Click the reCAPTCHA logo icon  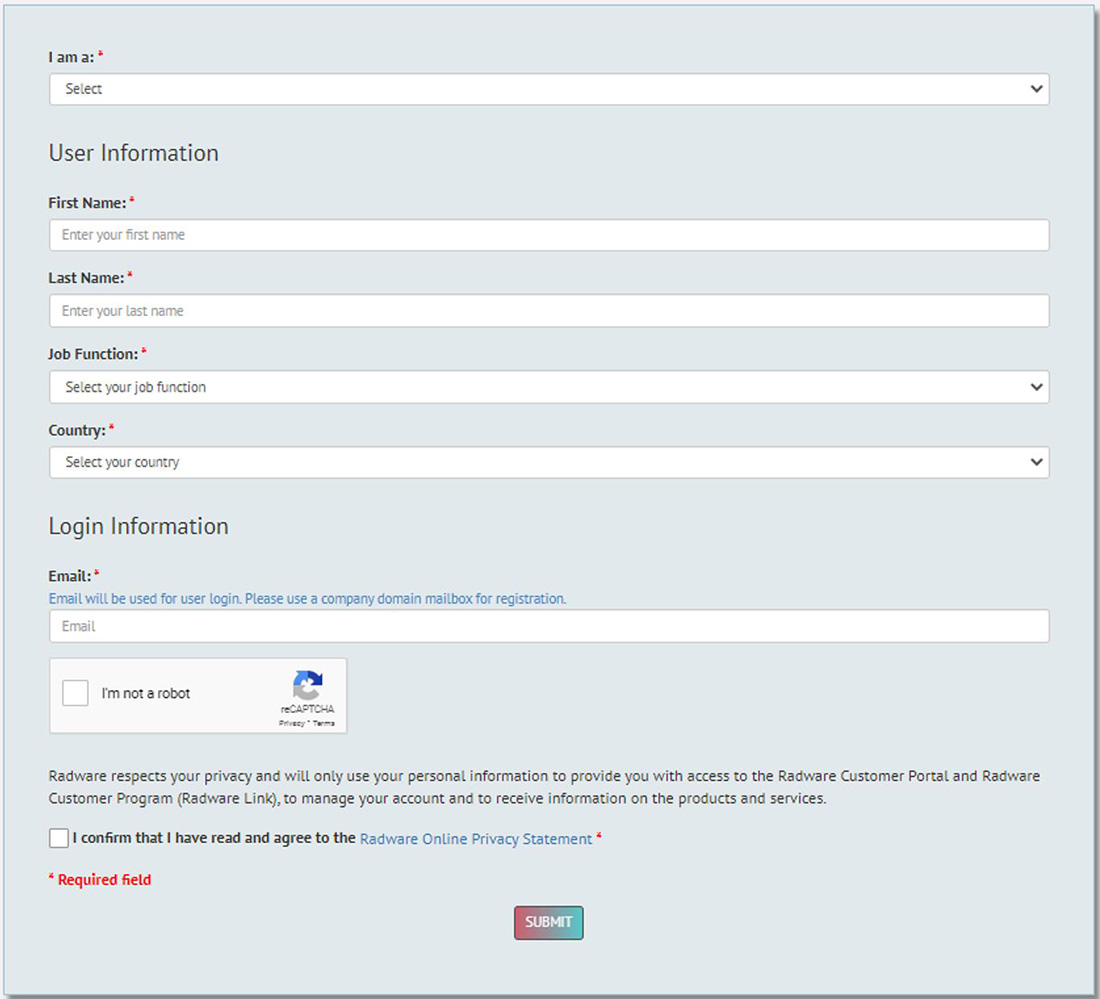click(307, 686)
